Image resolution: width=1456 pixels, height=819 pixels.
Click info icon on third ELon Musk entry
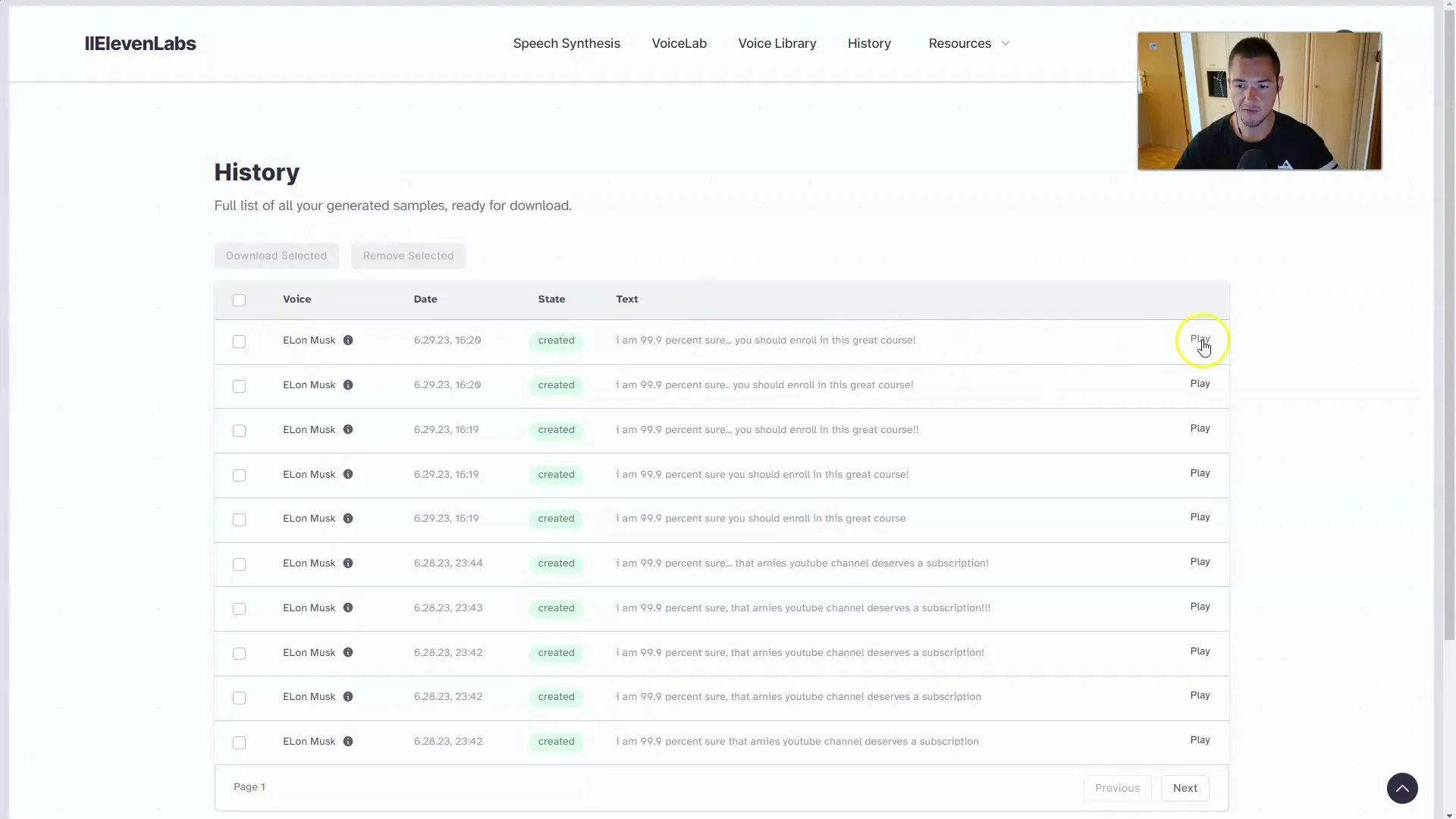tap(348, 429)
